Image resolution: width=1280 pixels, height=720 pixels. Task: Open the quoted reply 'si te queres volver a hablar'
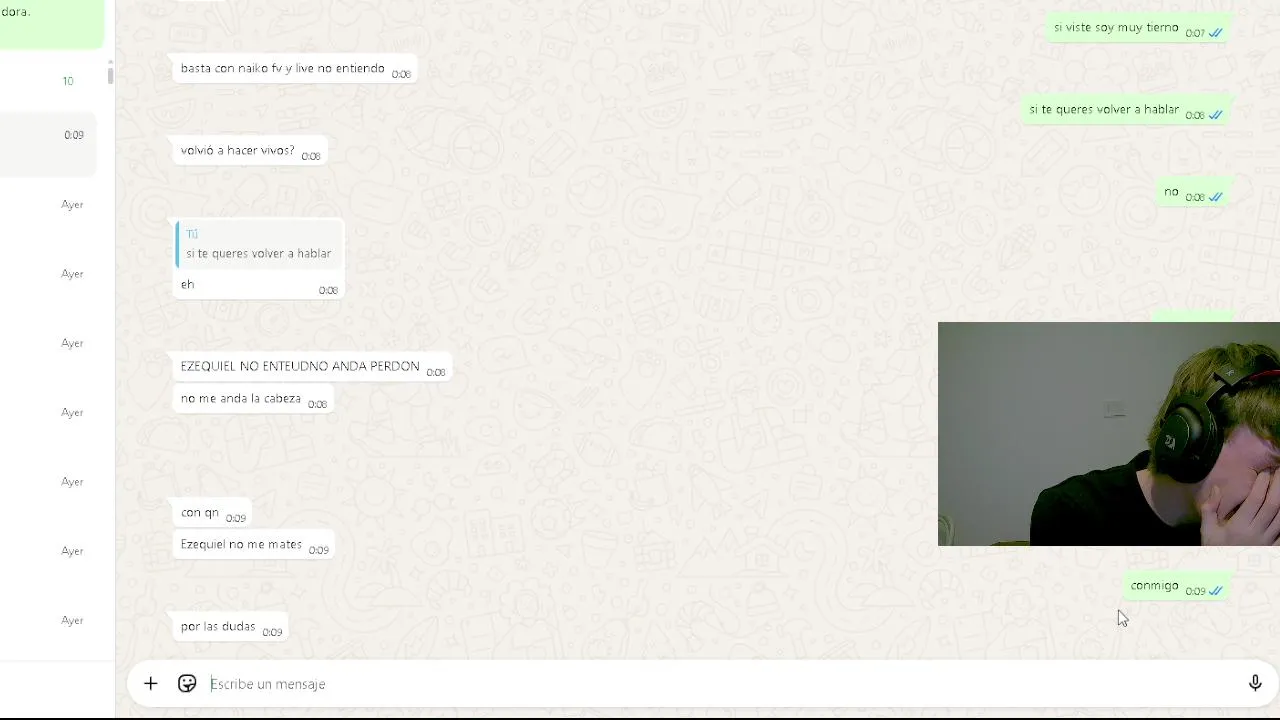point(259,245)
